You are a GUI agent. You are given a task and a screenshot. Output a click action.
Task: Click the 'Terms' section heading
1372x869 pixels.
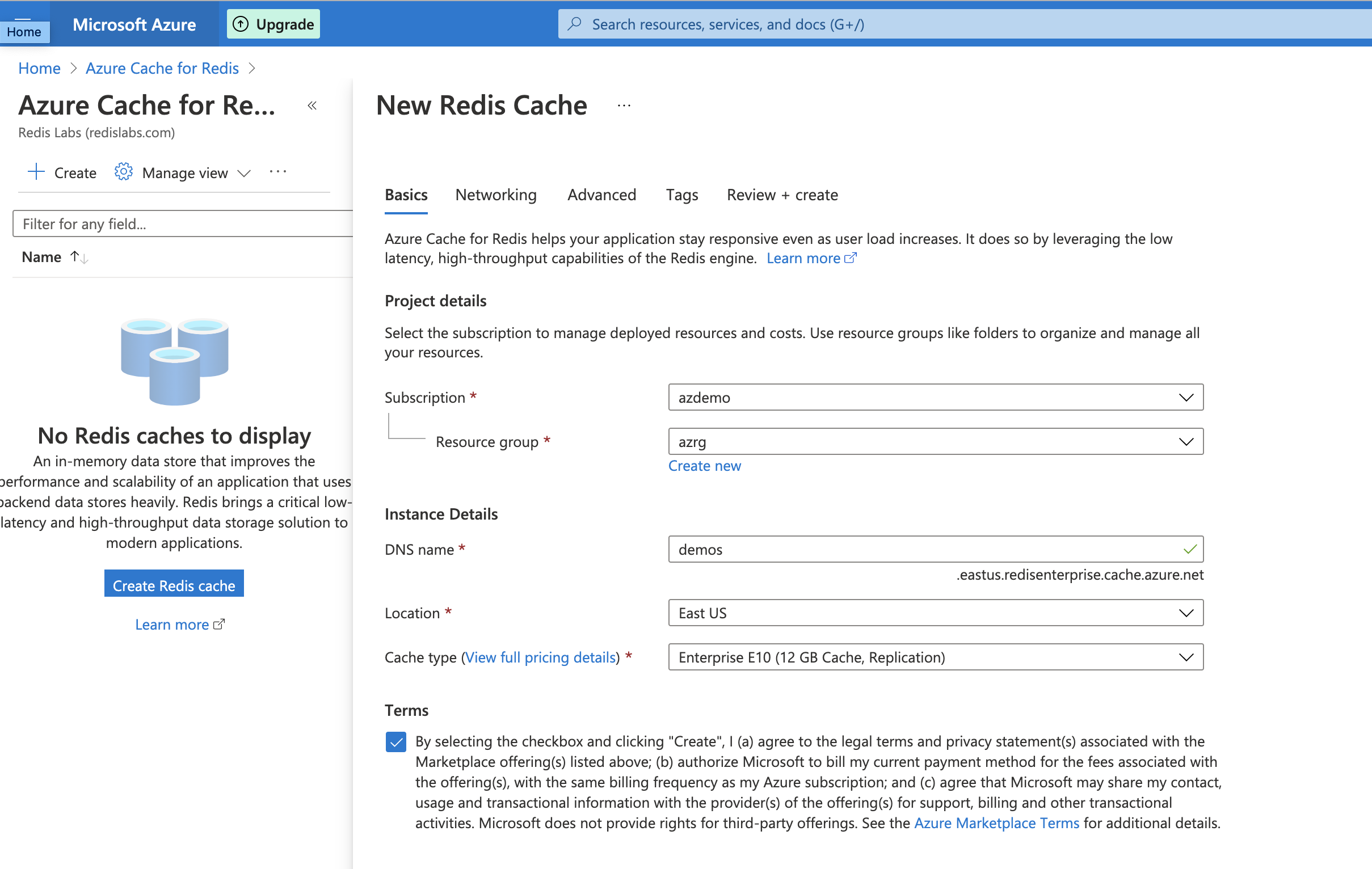tap(406, 710)
